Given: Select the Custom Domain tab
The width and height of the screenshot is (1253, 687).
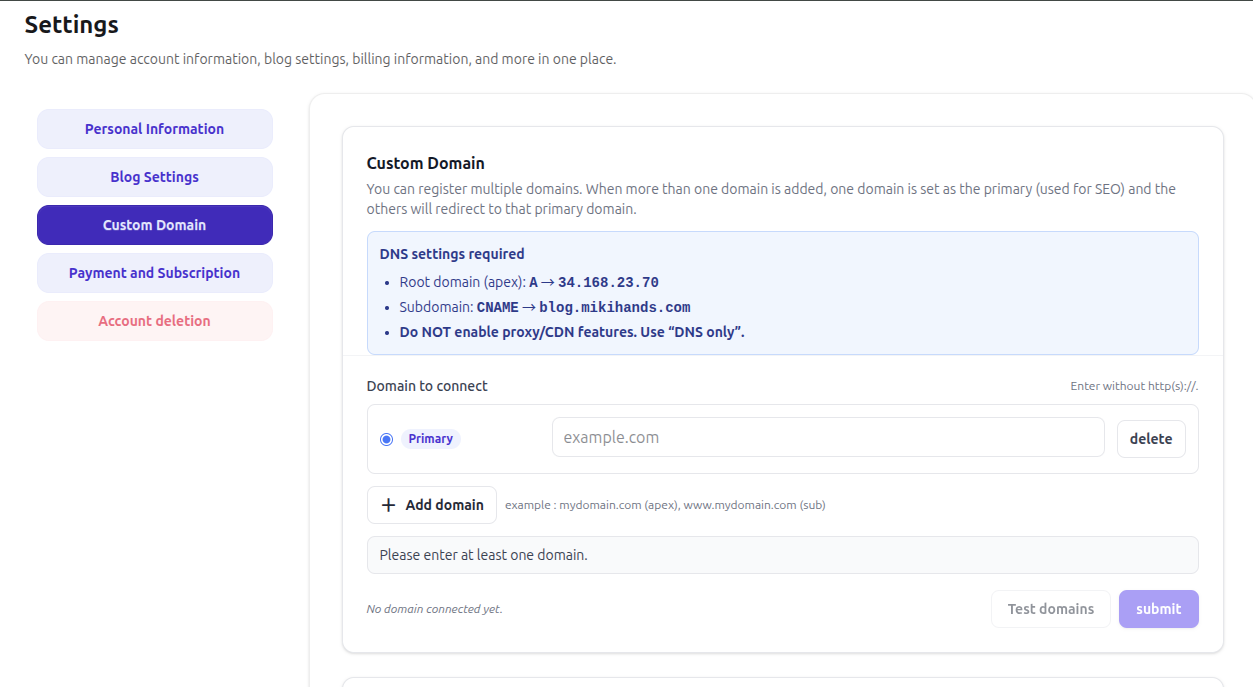Looking at the screenshot, I should [x=154, y=224].
